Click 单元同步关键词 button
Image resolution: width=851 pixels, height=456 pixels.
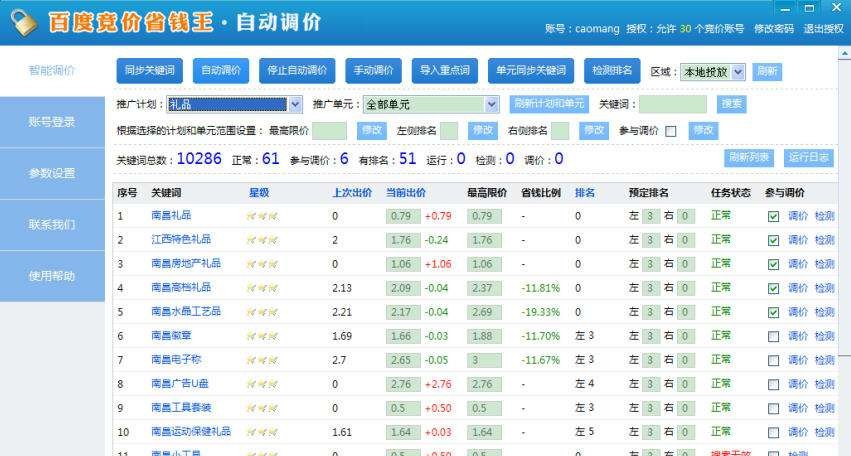(531, 71)
